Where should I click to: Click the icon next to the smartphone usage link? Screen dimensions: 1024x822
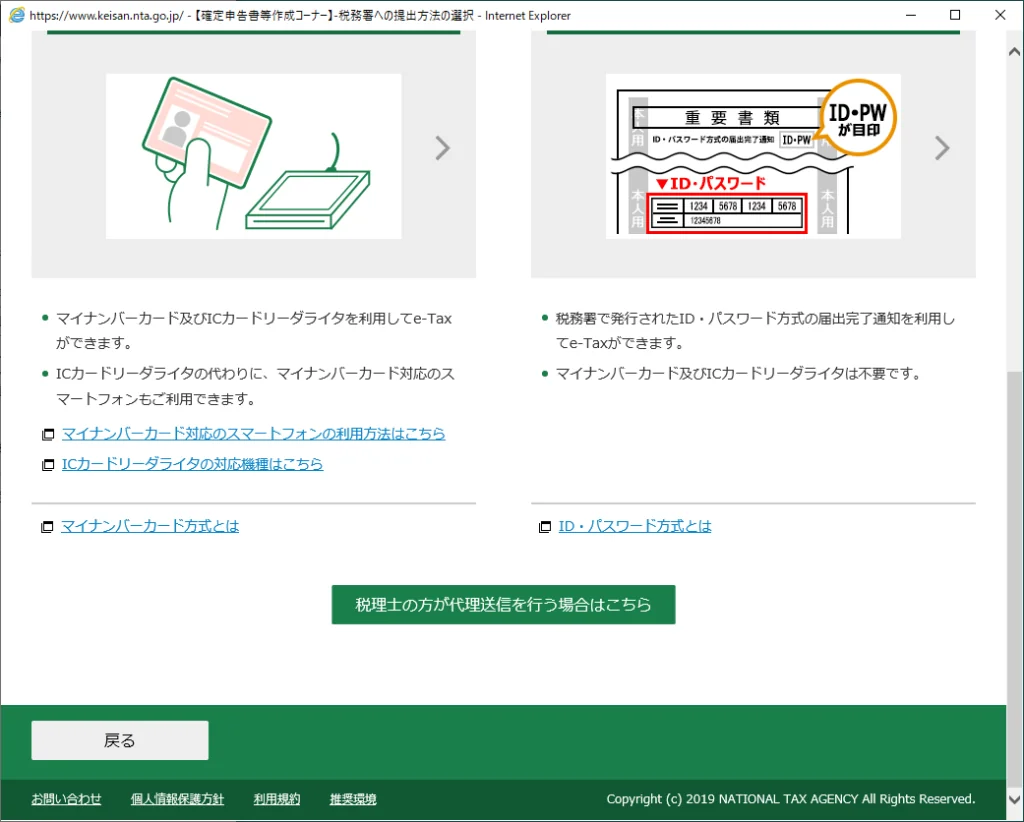48,434
